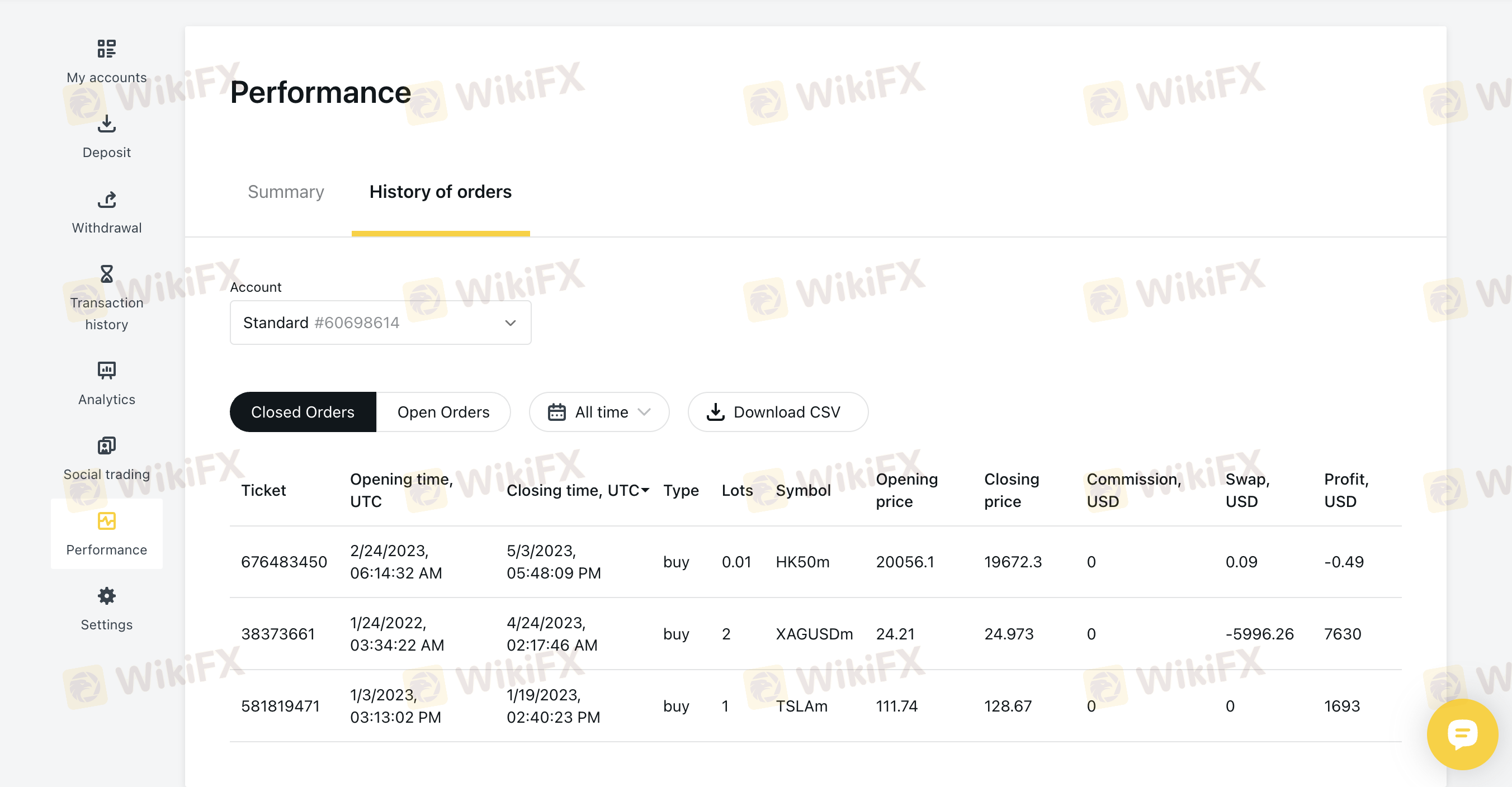This screenshot has height=787, width=1512.
Task: Click the swap value -5996.26
Action: [x=1260, y=634]
